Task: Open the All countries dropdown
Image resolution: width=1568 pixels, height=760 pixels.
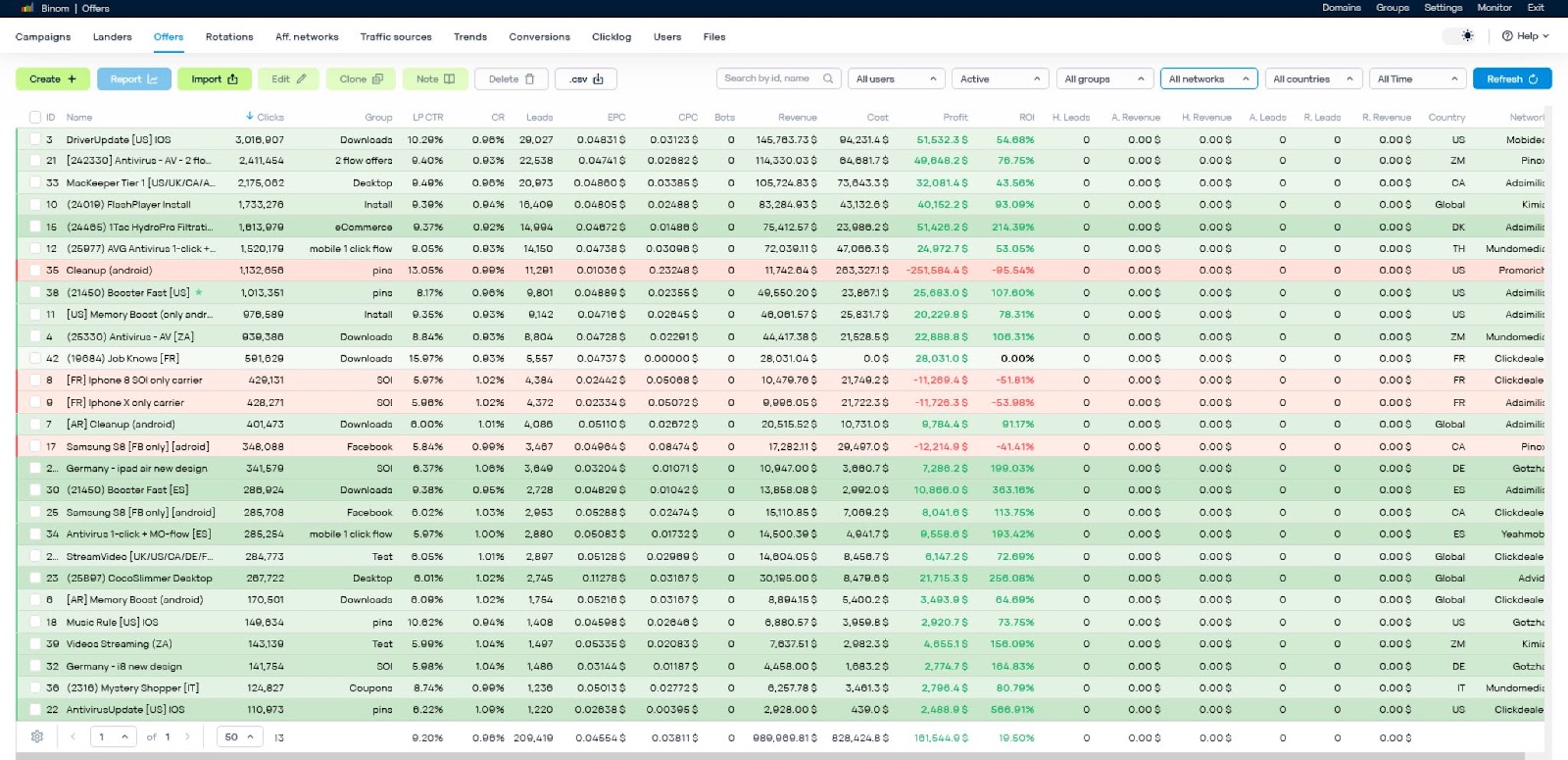Action: 1313,79
